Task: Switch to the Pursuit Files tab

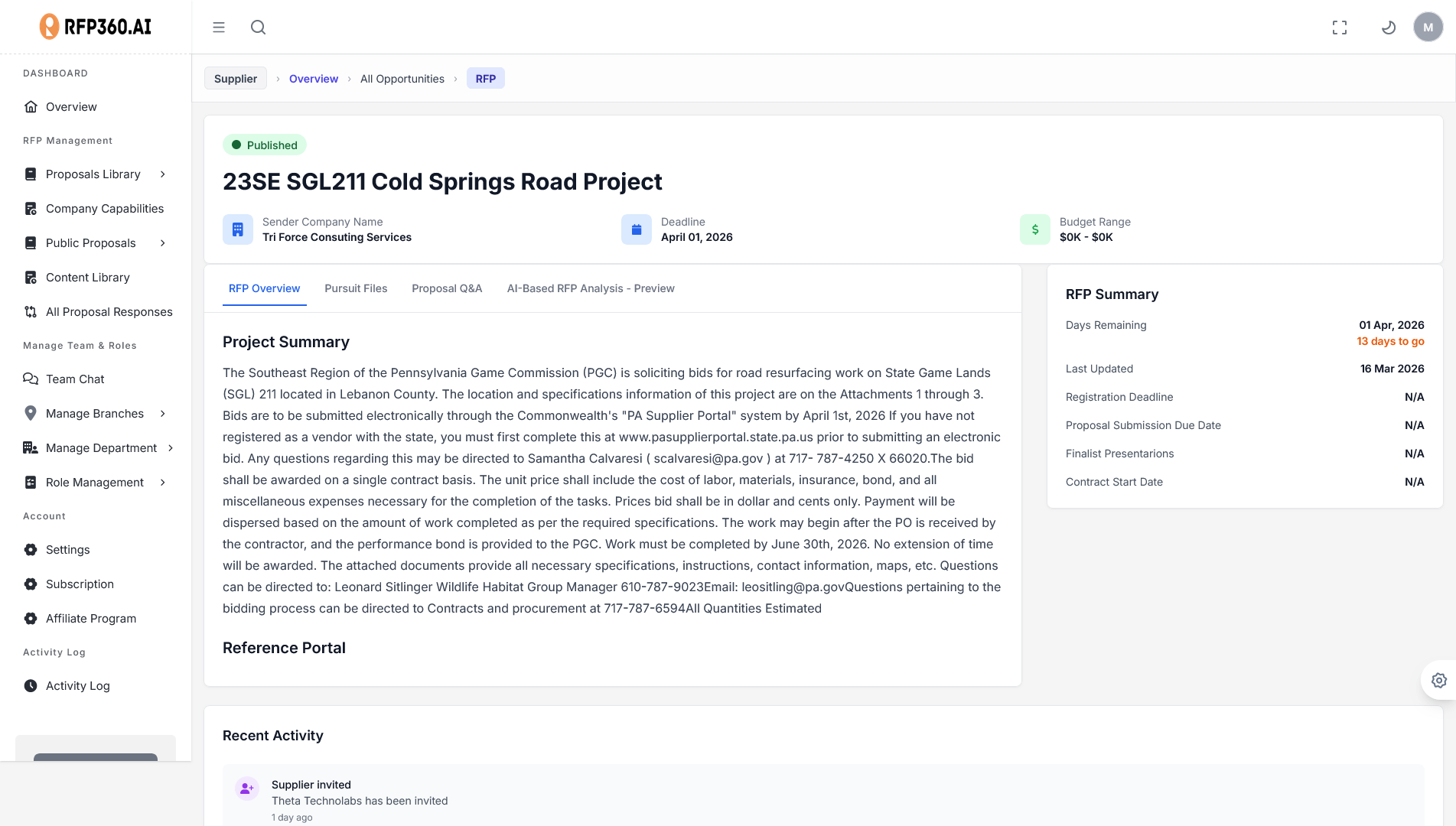Action: (x=356, y=288)
